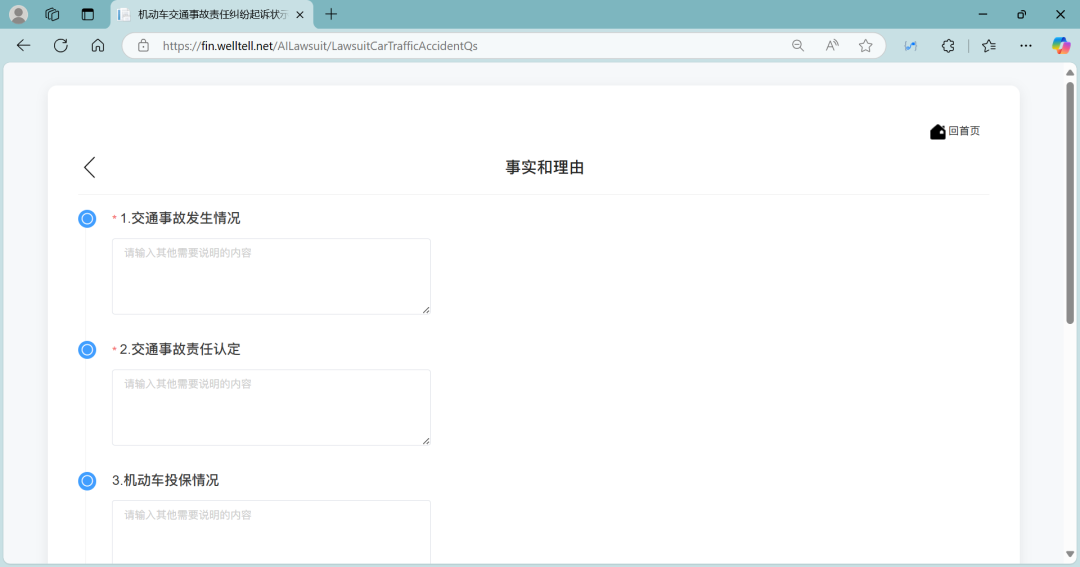Image resolution: width=1080 pixels, height=567 pixels.
Task: Click the 交通事故发生情况 text area
Action: click(271, 276)
